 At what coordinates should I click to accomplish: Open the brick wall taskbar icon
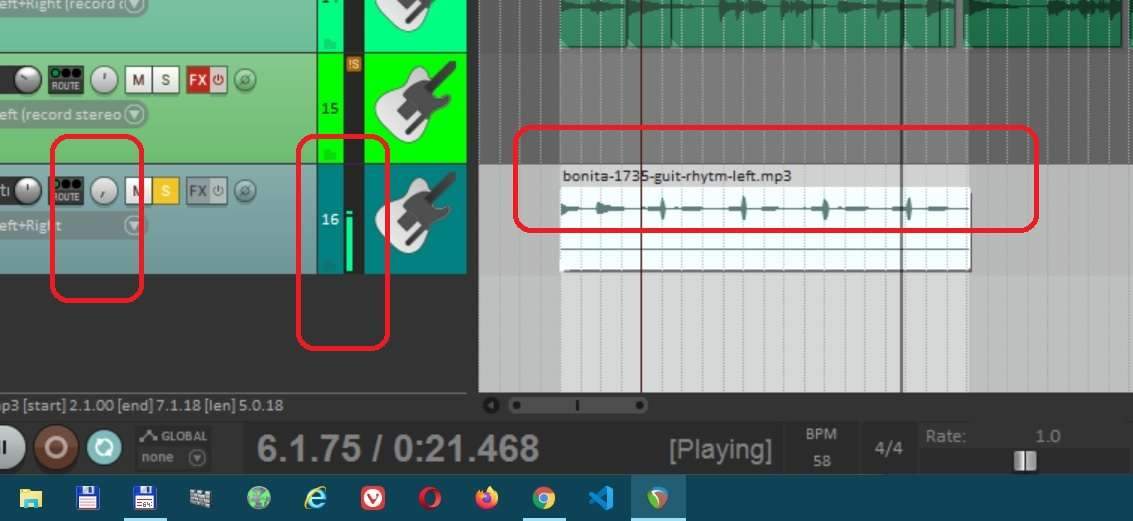tap(200, 498)
